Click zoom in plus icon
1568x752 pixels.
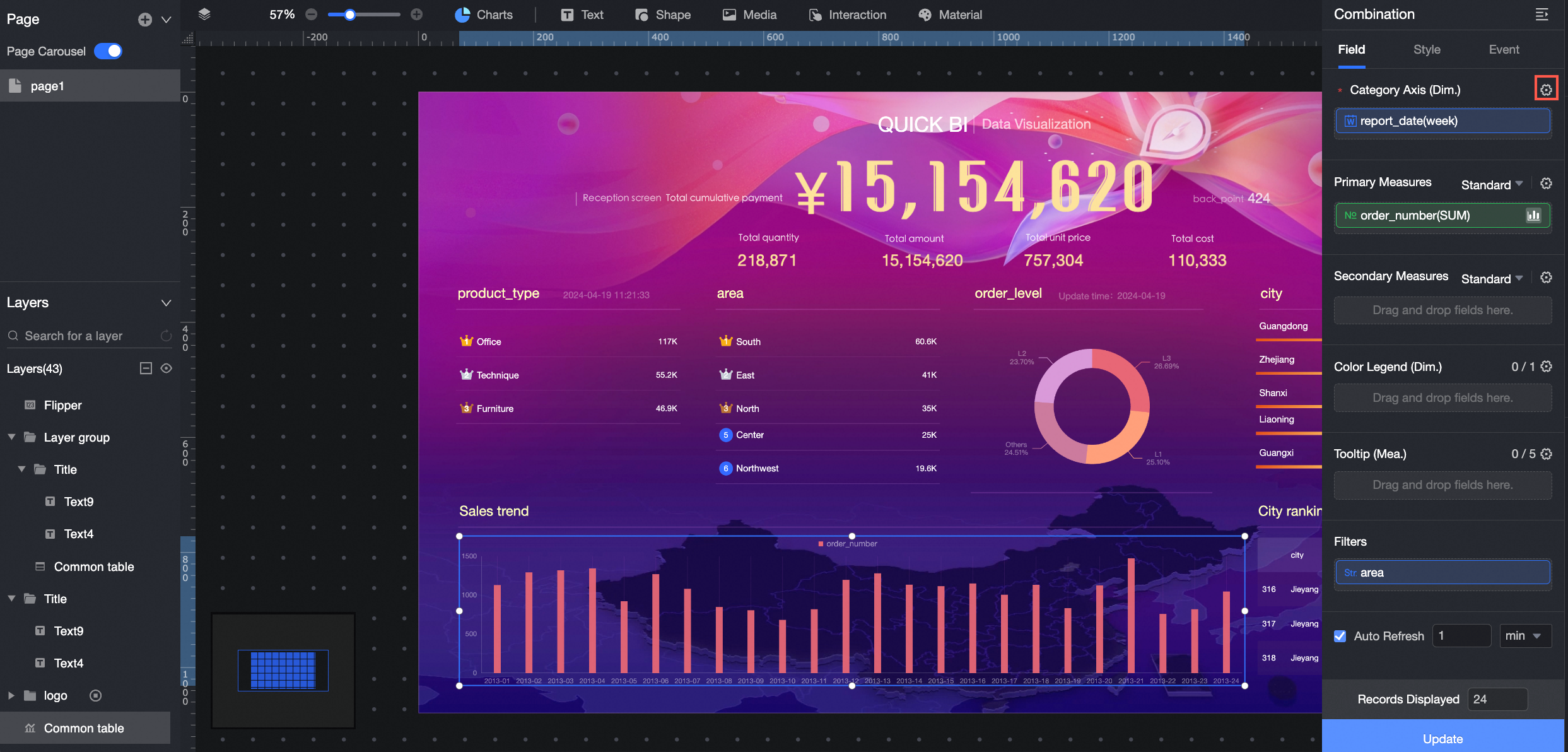click(416, 15)
